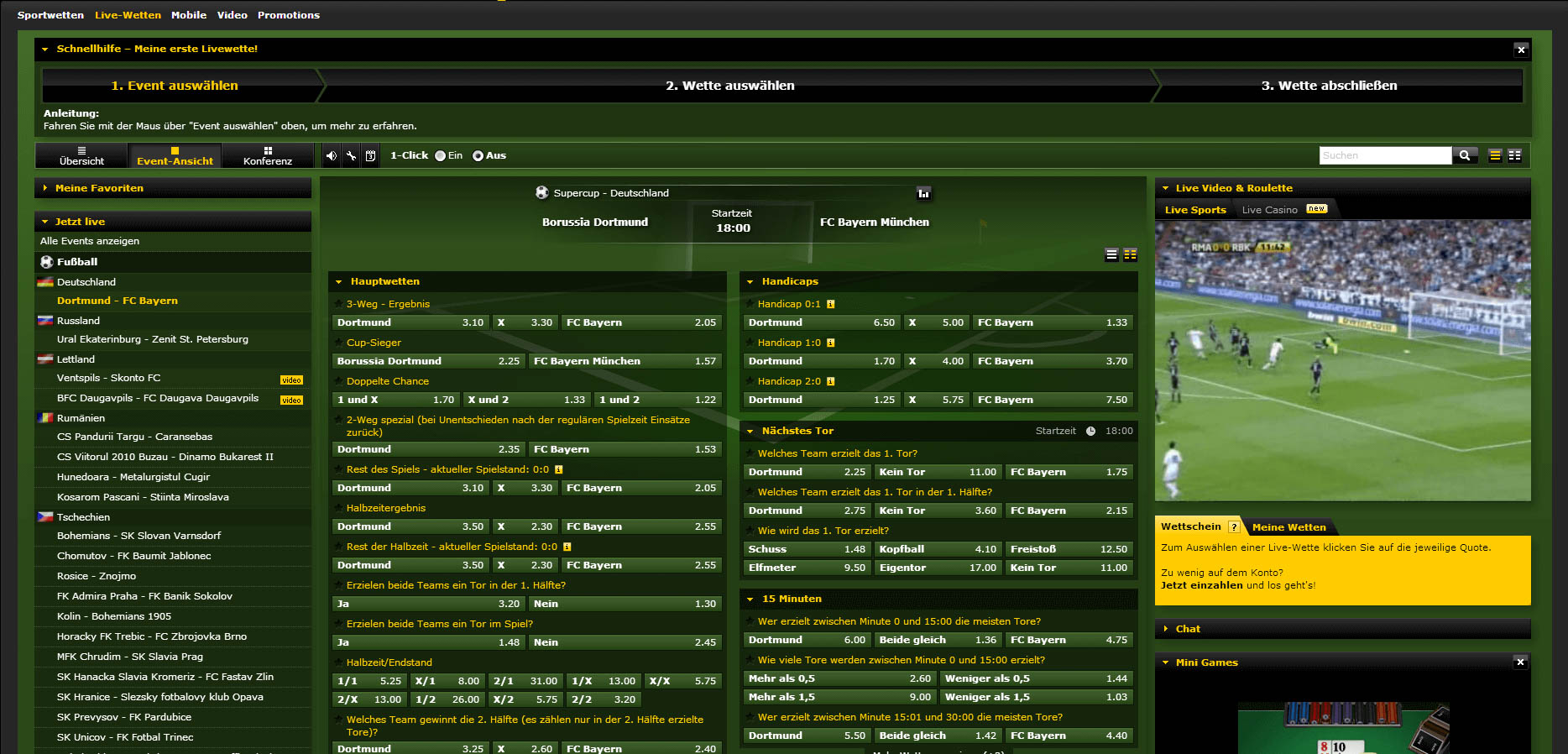
Task: Click info icon next to Handicap 2:0
Action: click(x=830, y=381)
